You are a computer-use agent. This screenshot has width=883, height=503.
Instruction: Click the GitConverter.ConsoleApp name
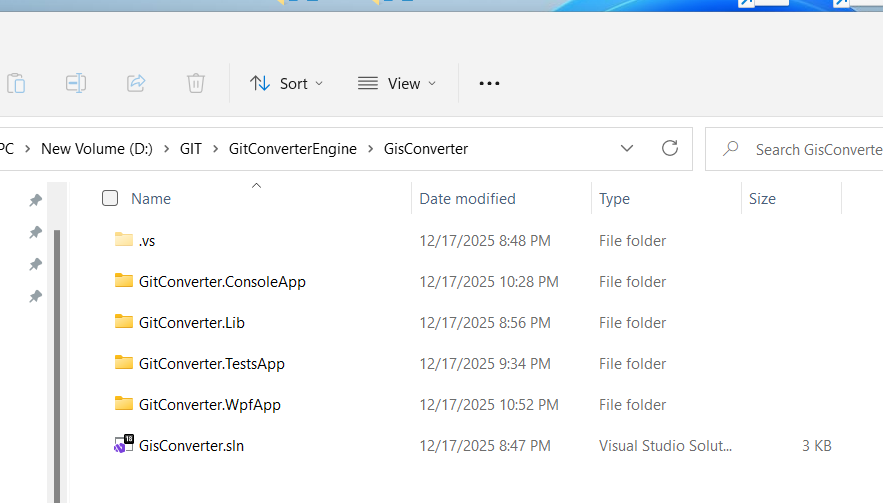[222, 282]
